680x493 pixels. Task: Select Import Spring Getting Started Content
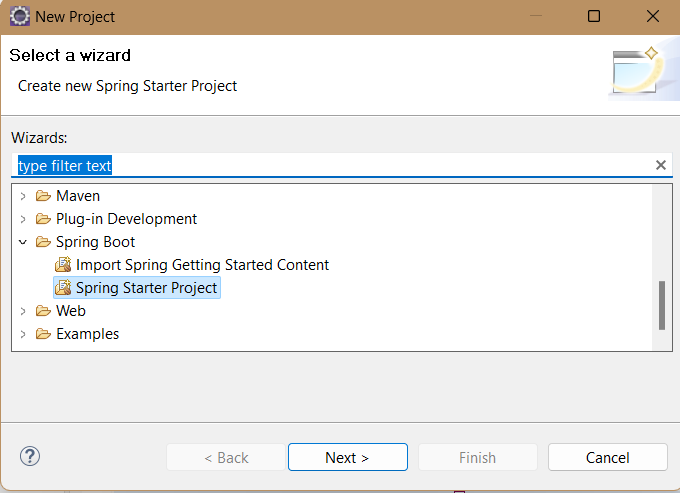[203, 265]
